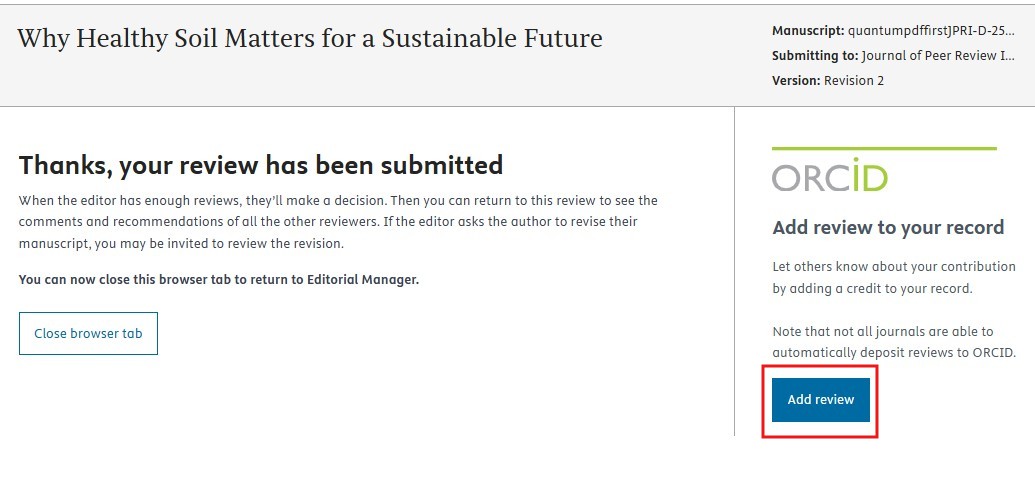The height and width of the screenshot is (497, 1035).
Task: Click the bold Submitting to: label
Action: click(x=811, y=56)
